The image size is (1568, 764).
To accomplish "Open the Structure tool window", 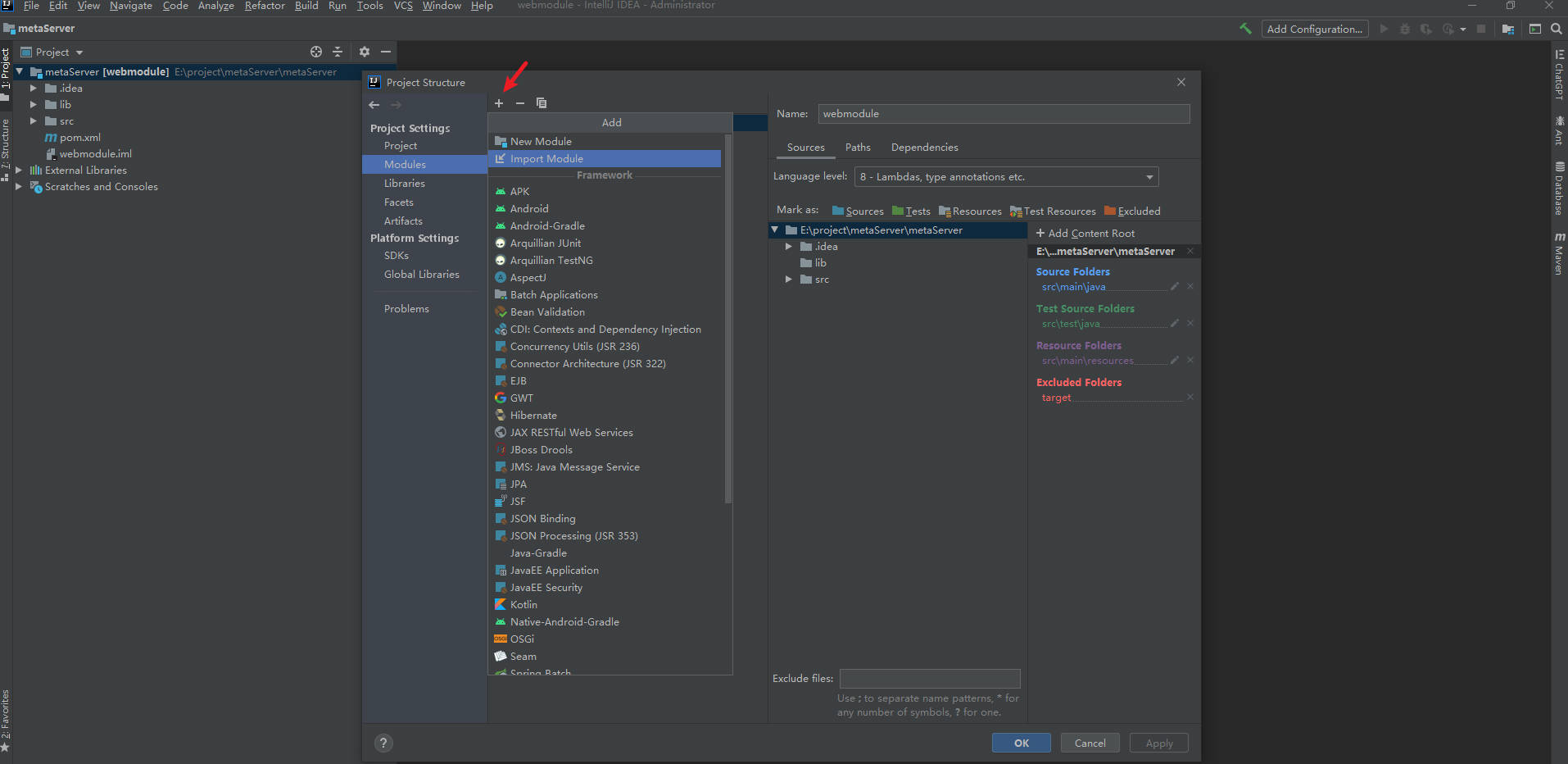I will tap(6, 150).
